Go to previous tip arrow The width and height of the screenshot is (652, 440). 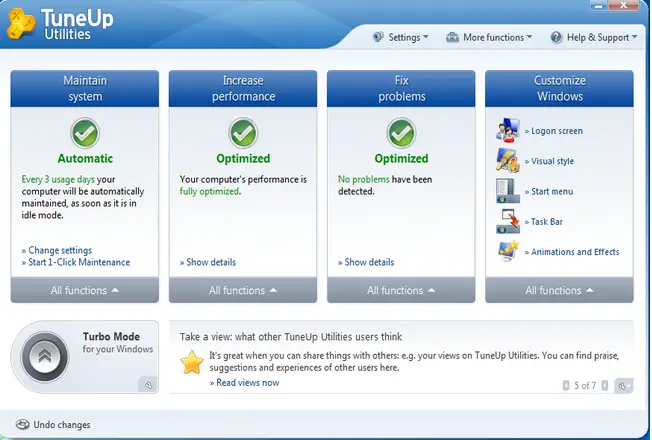[x=566, y=386]
